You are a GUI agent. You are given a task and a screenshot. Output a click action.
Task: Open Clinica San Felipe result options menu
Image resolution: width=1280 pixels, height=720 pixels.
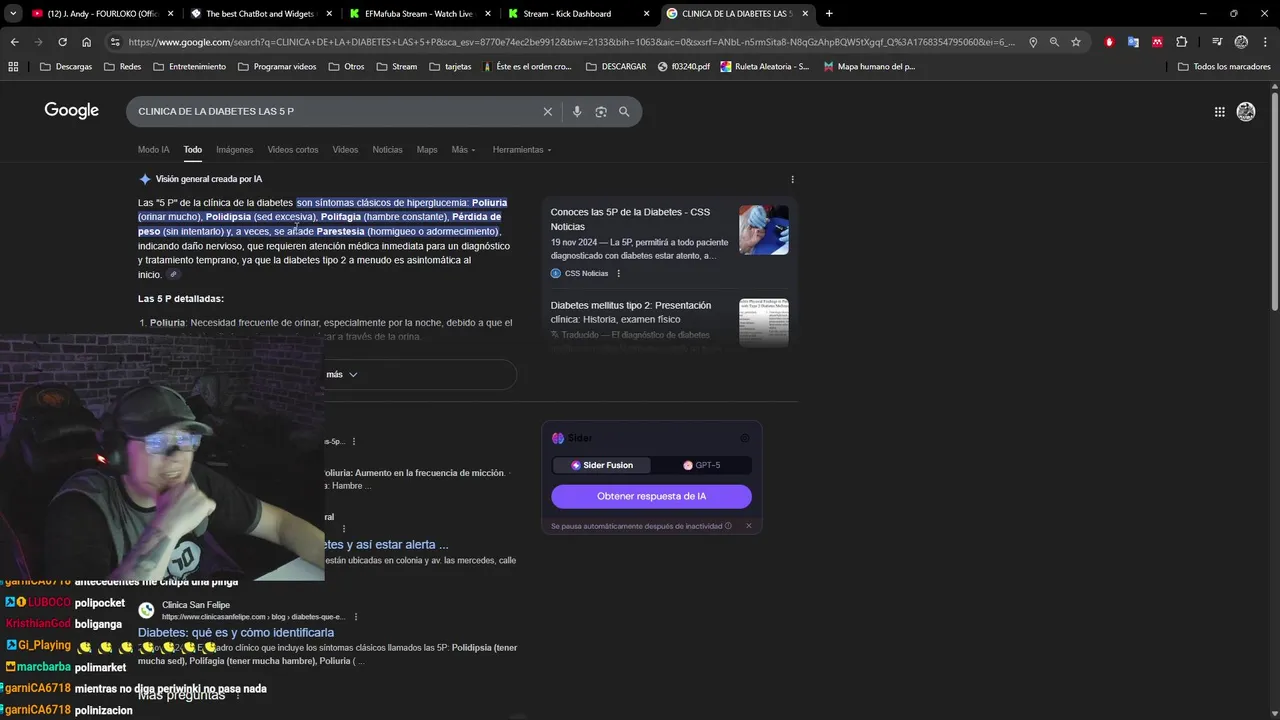coord(356,617)
